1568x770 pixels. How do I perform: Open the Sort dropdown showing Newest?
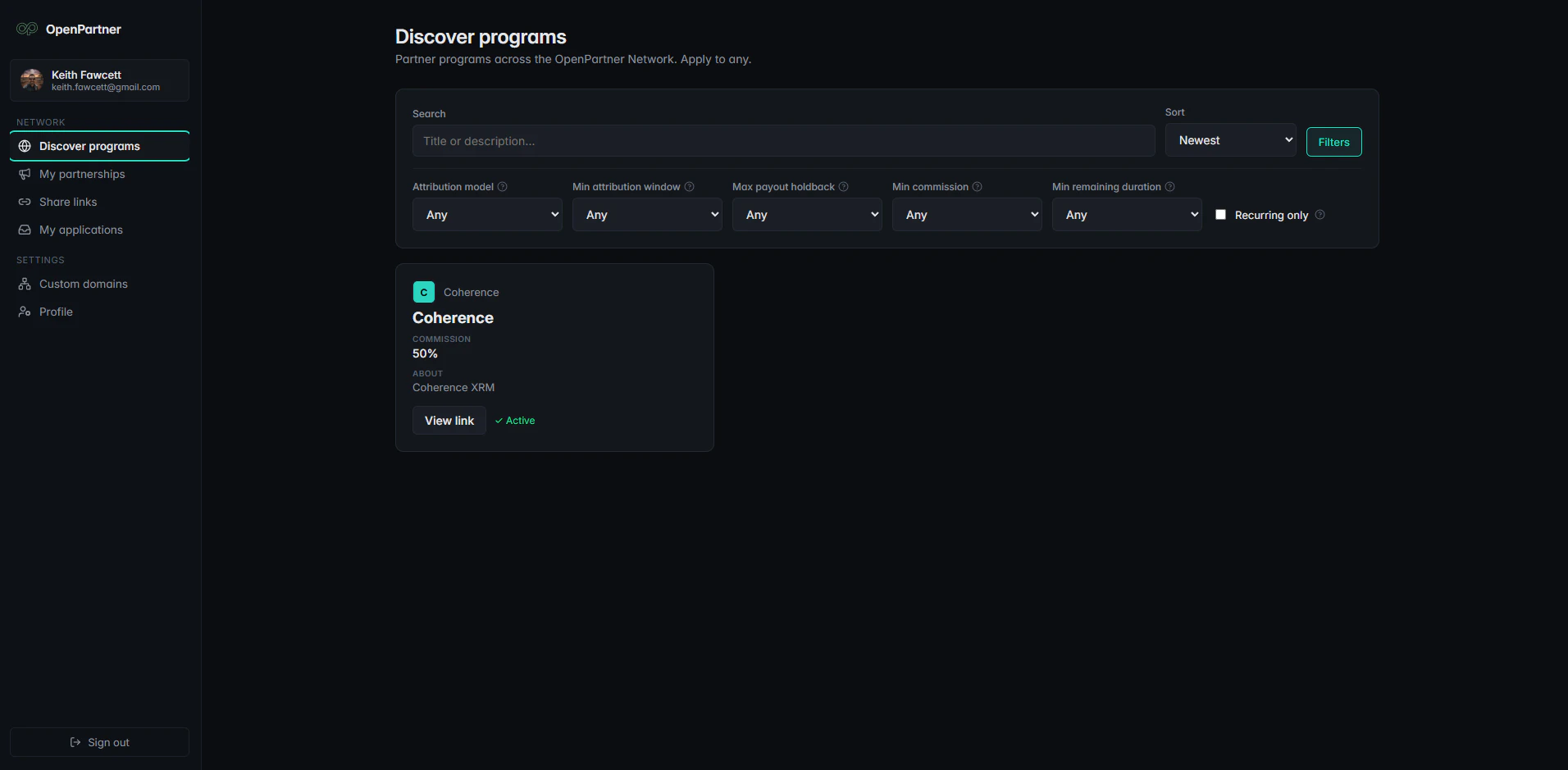(x=1230, y=140)
